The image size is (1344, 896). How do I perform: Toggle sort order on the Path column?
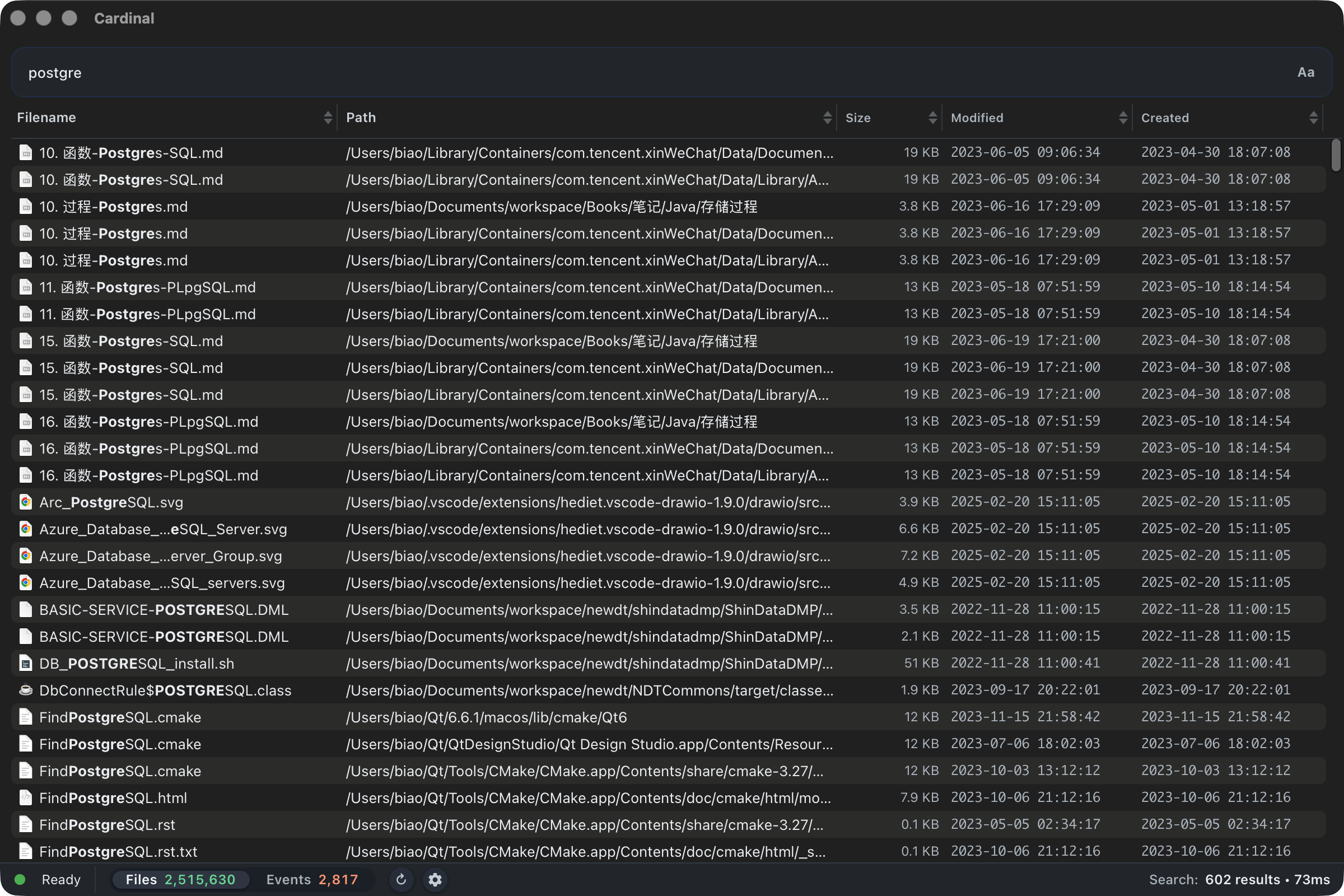[827, 118]
